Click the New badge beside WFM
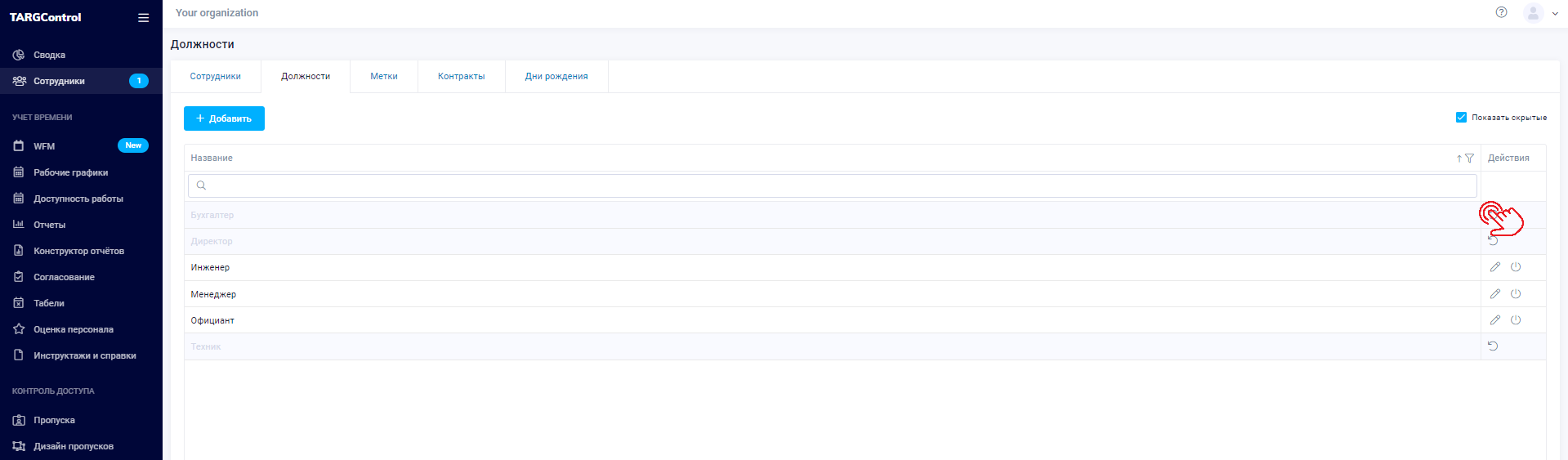This screenshot has height=460, width=1568. (133, 145)
